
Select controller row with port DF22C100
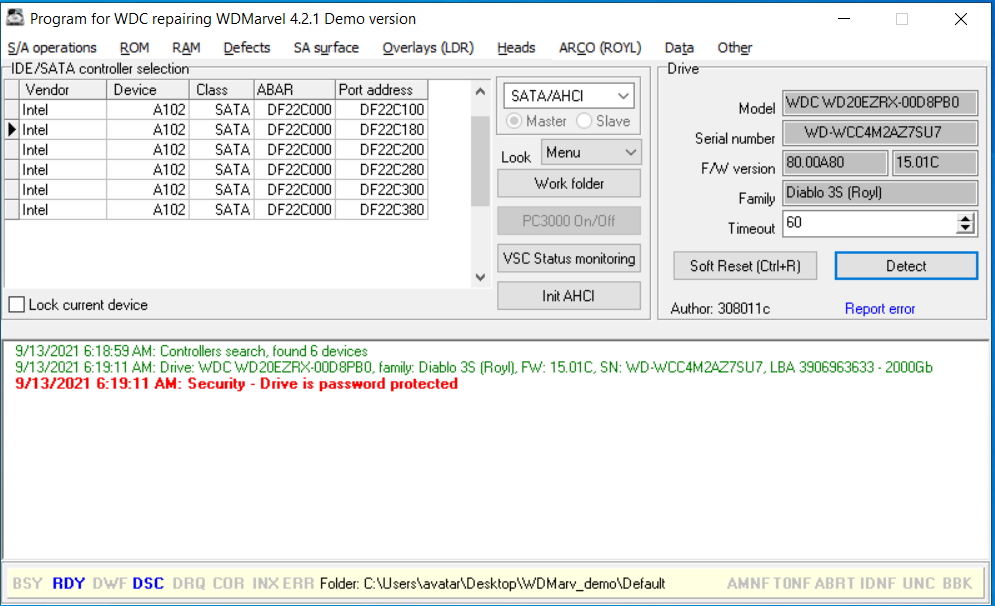point(216,110)
